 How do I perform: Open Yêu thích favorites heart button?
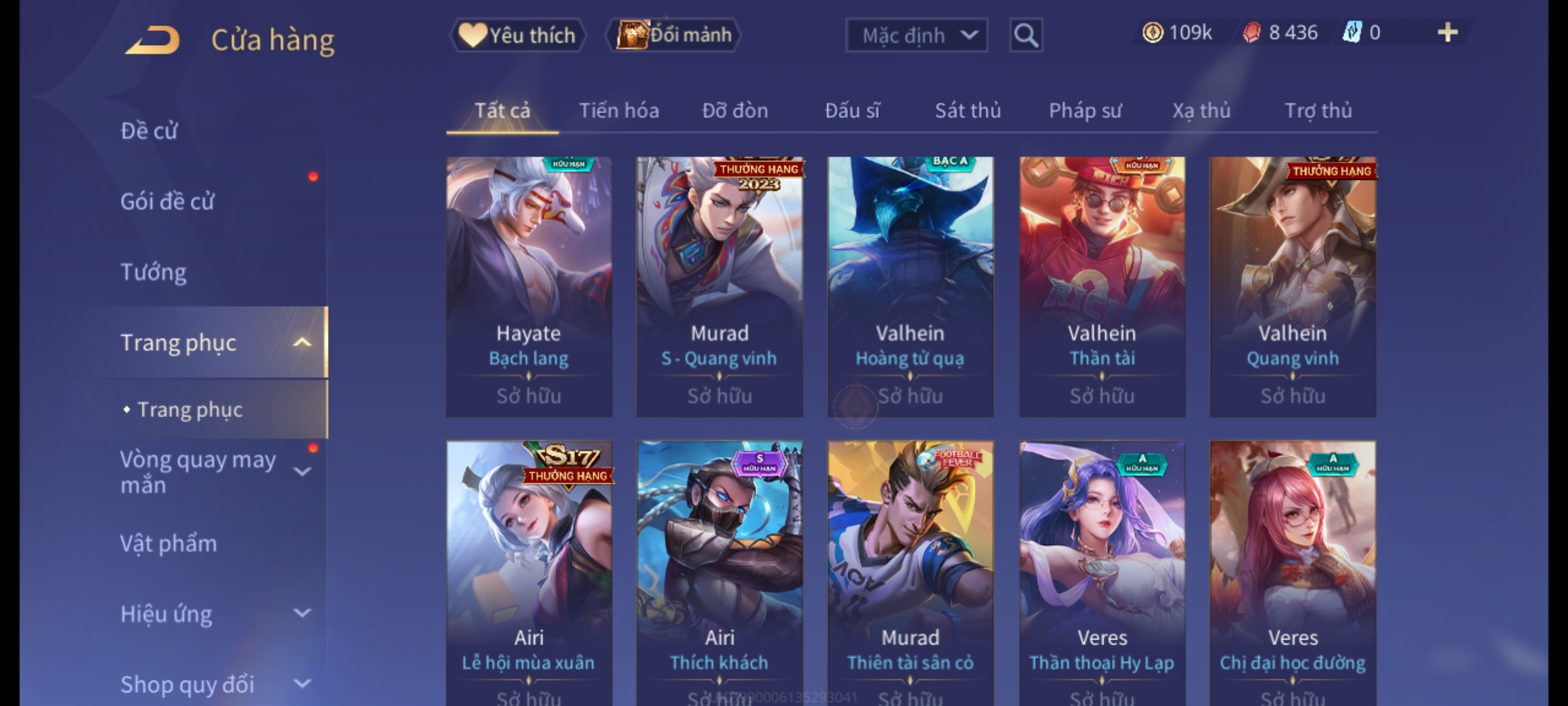[x=517, y=35]
